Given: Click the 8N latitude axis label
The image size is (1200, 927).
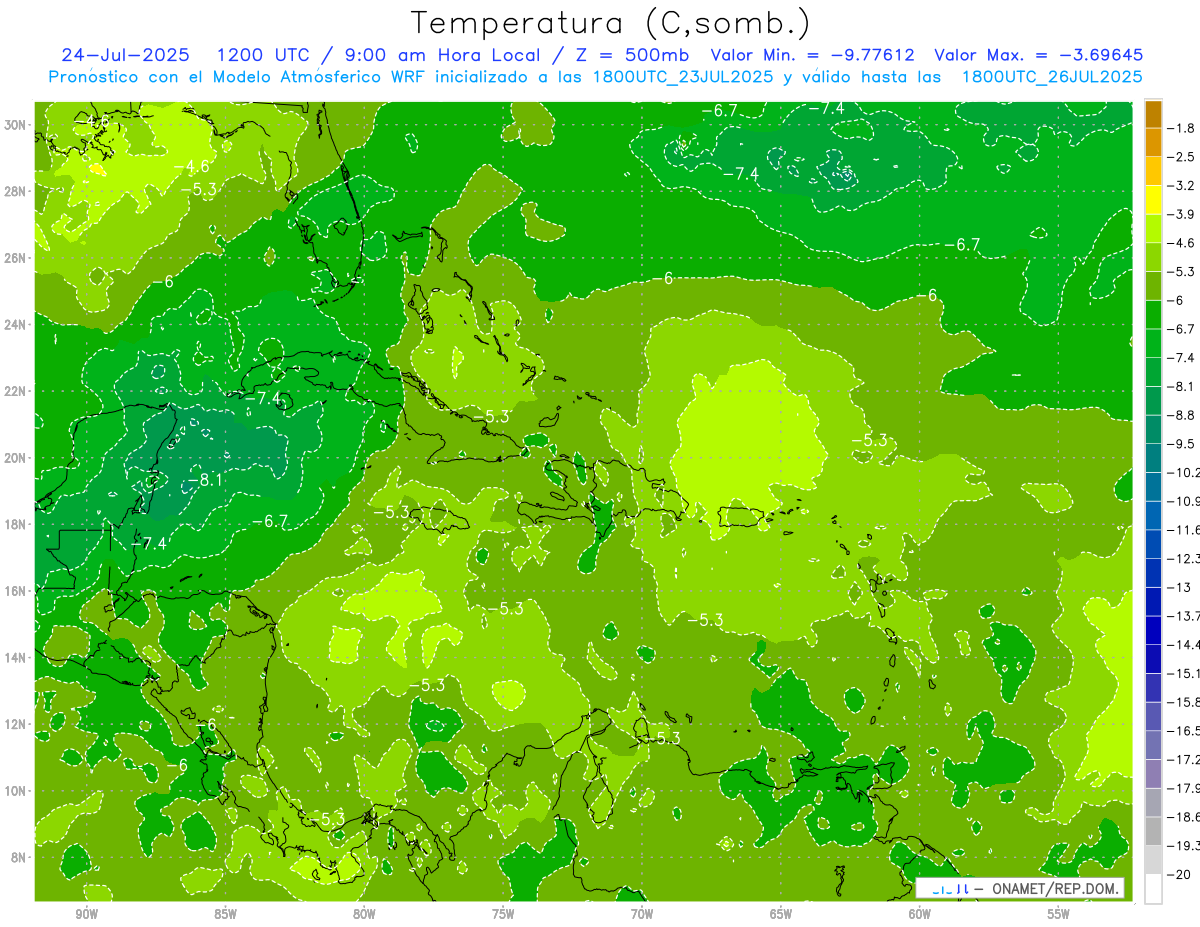Looking at the screenshot, I should coord(20,857).
